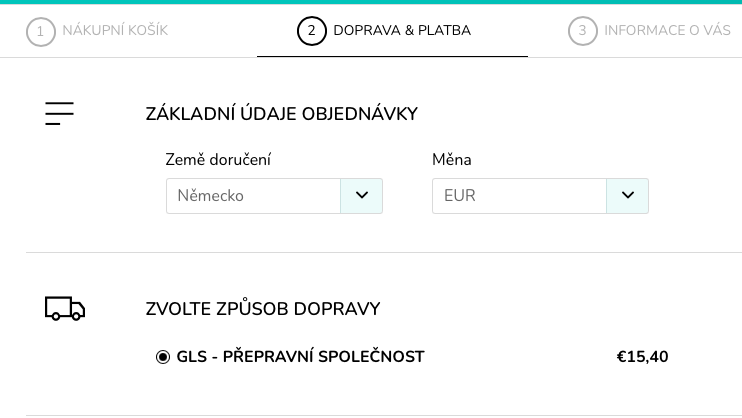
Task: Click the €15,40 shipping price
Action: point(642,357)
